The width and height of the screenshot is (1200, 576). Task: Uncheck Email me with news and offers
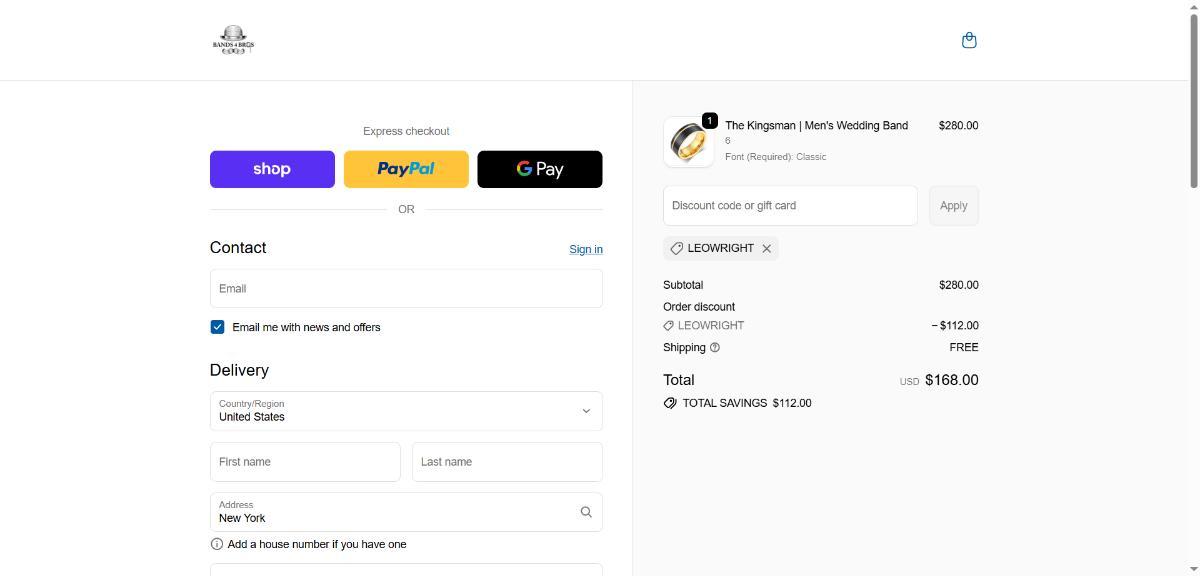click(x=217, y=327)
